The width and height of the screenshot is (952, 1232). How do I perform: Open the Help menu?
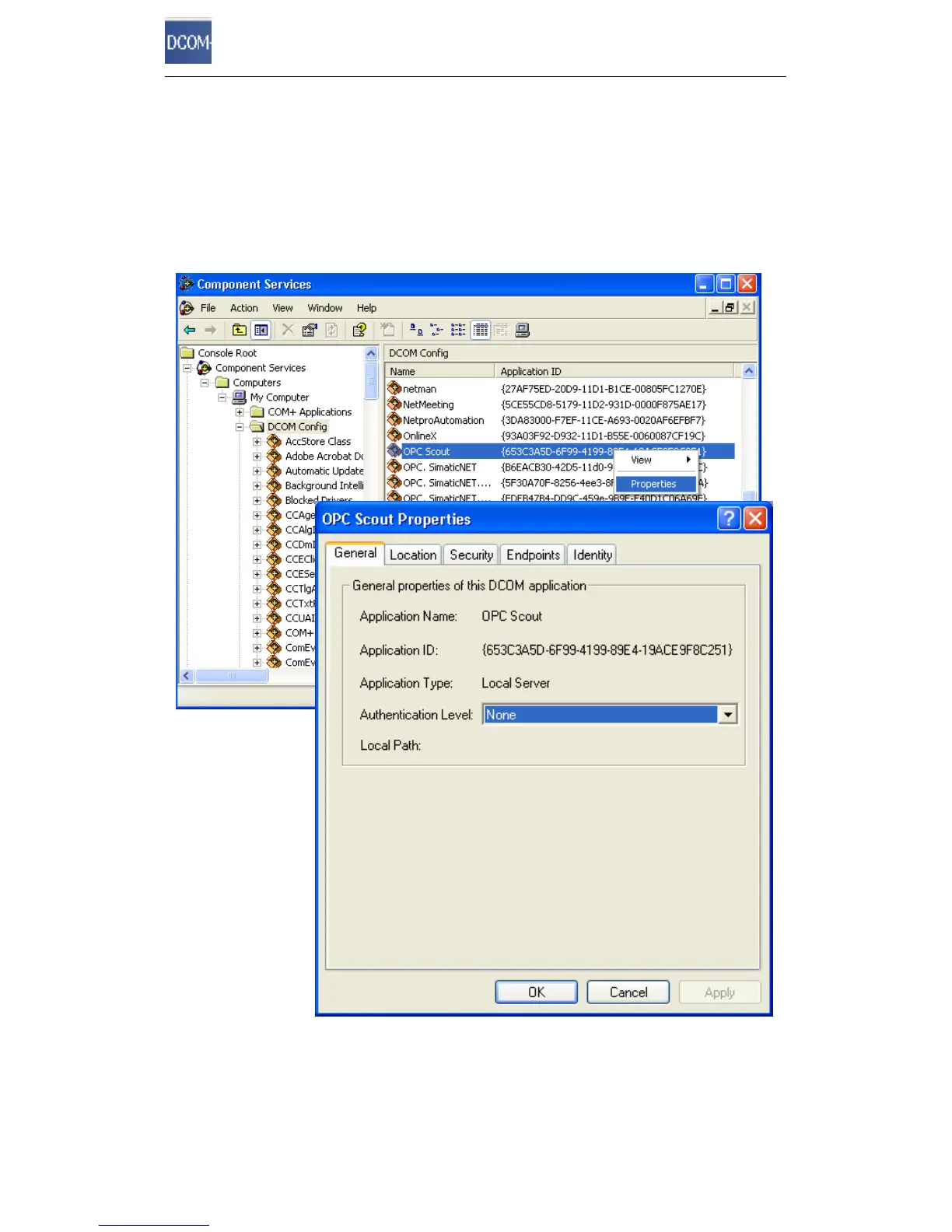[366, 308]
